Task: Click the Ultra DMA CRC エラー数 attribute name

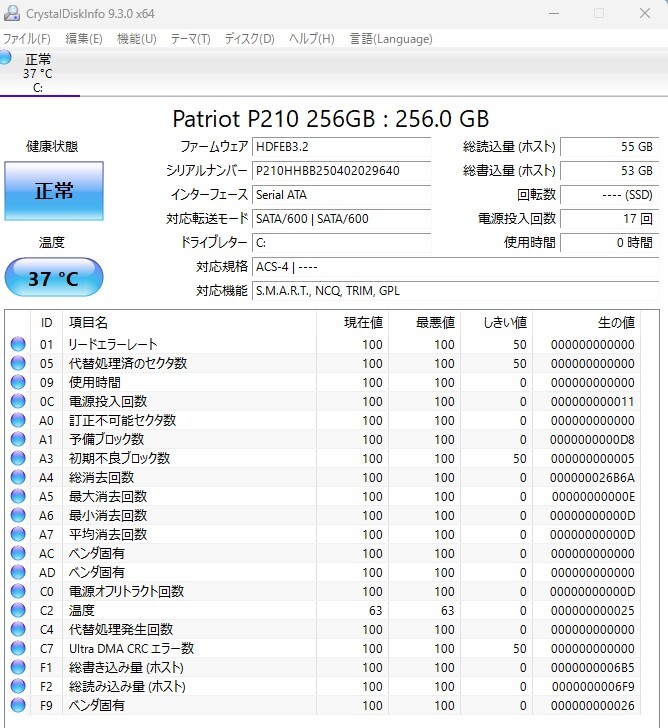Action: point(131,648)
